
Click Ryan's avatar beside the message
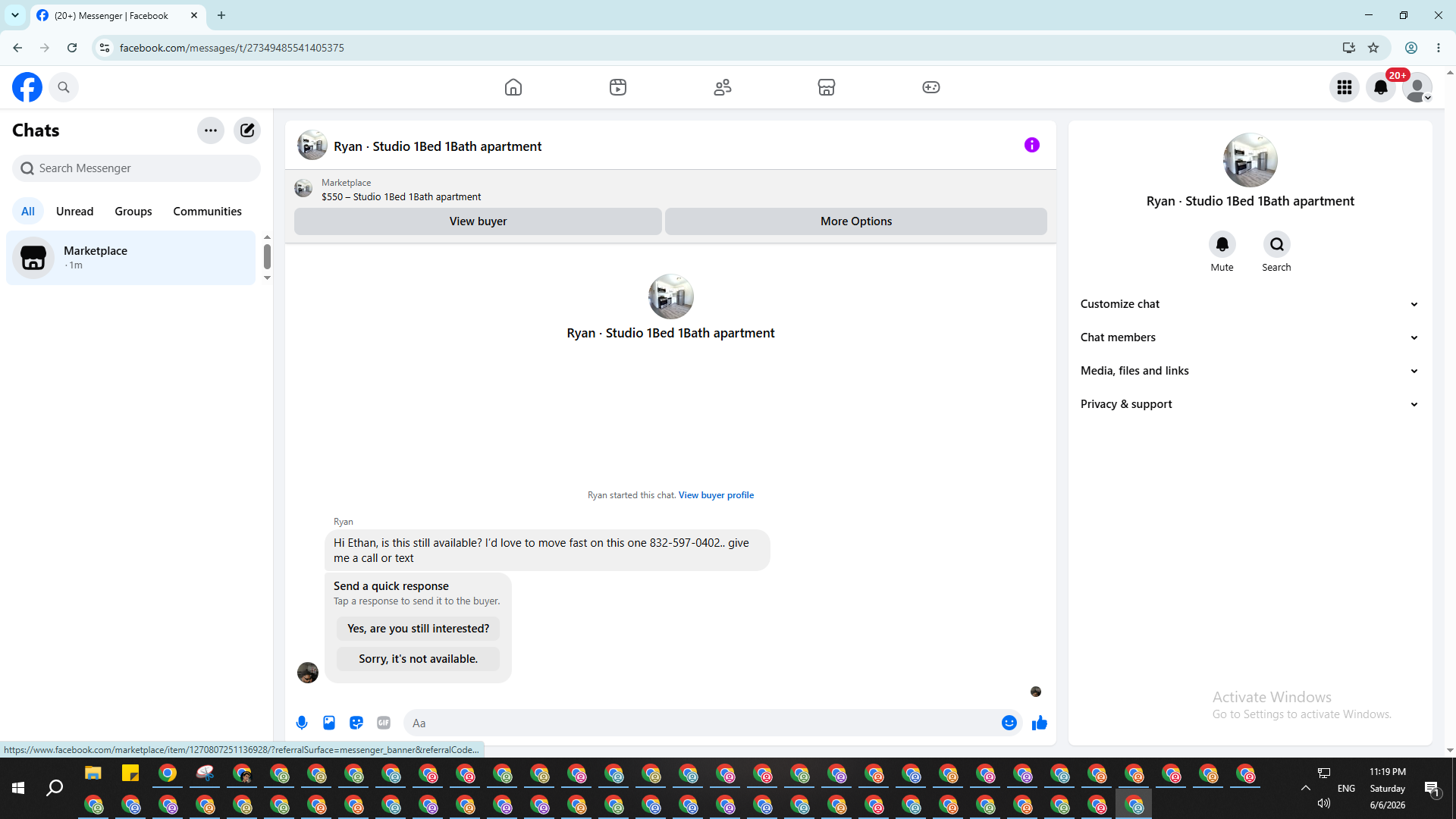pyautogui.click(x=308, y=673)
